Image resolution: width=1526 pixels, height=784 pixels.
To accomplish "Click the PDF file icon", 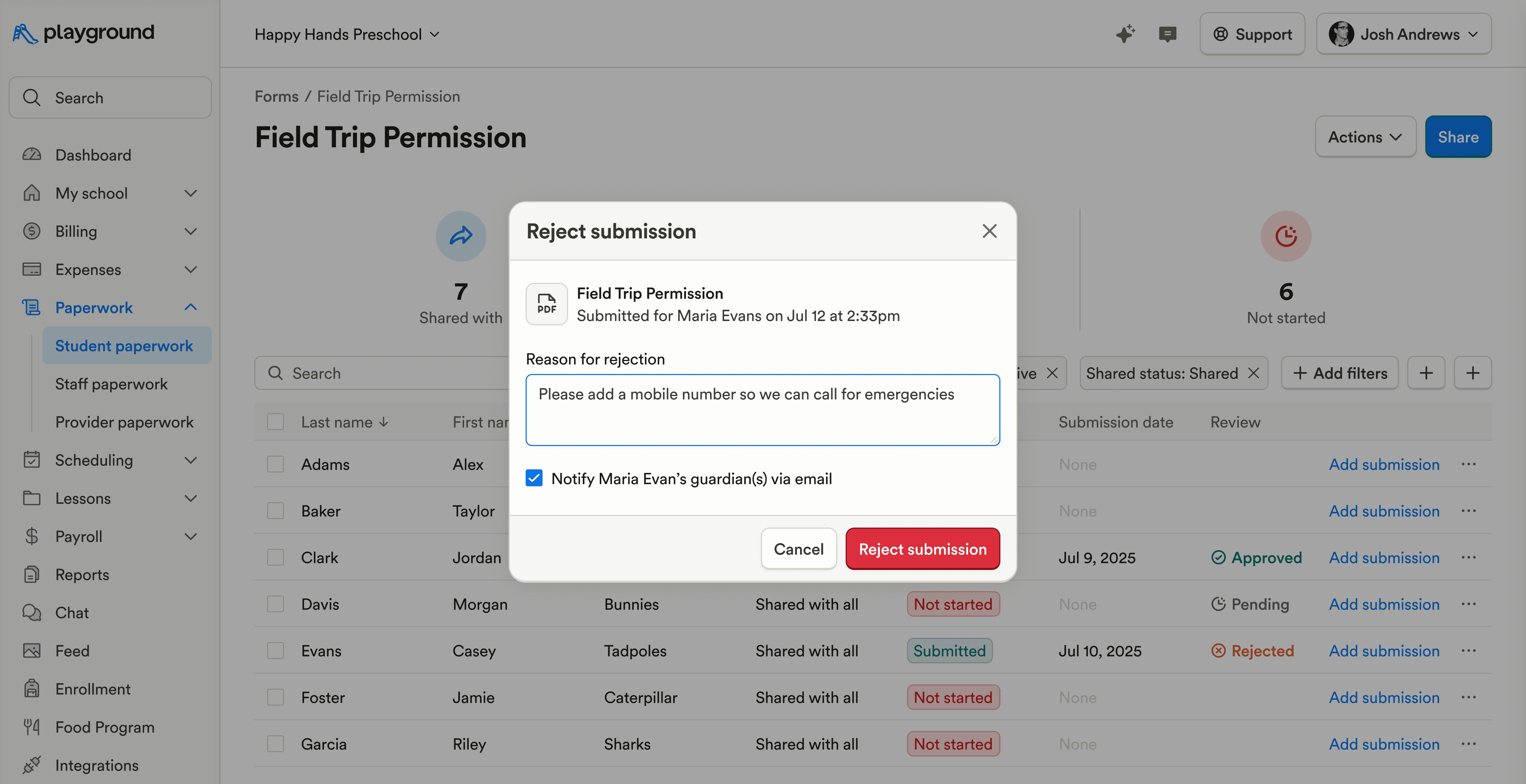I will [x=546, y=304].
